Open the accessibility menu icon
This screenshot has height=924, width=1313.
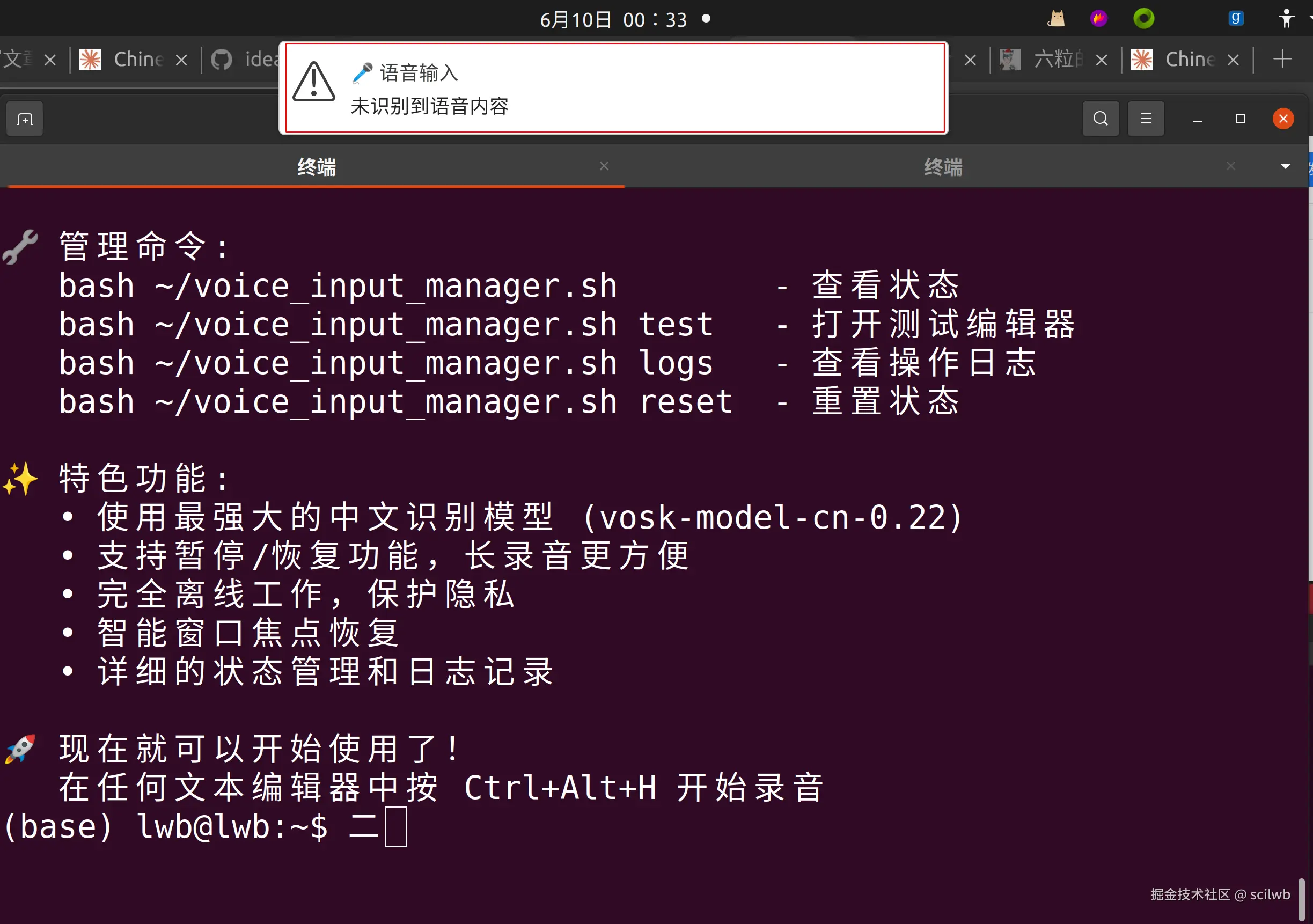click(x=1286, y=19)
